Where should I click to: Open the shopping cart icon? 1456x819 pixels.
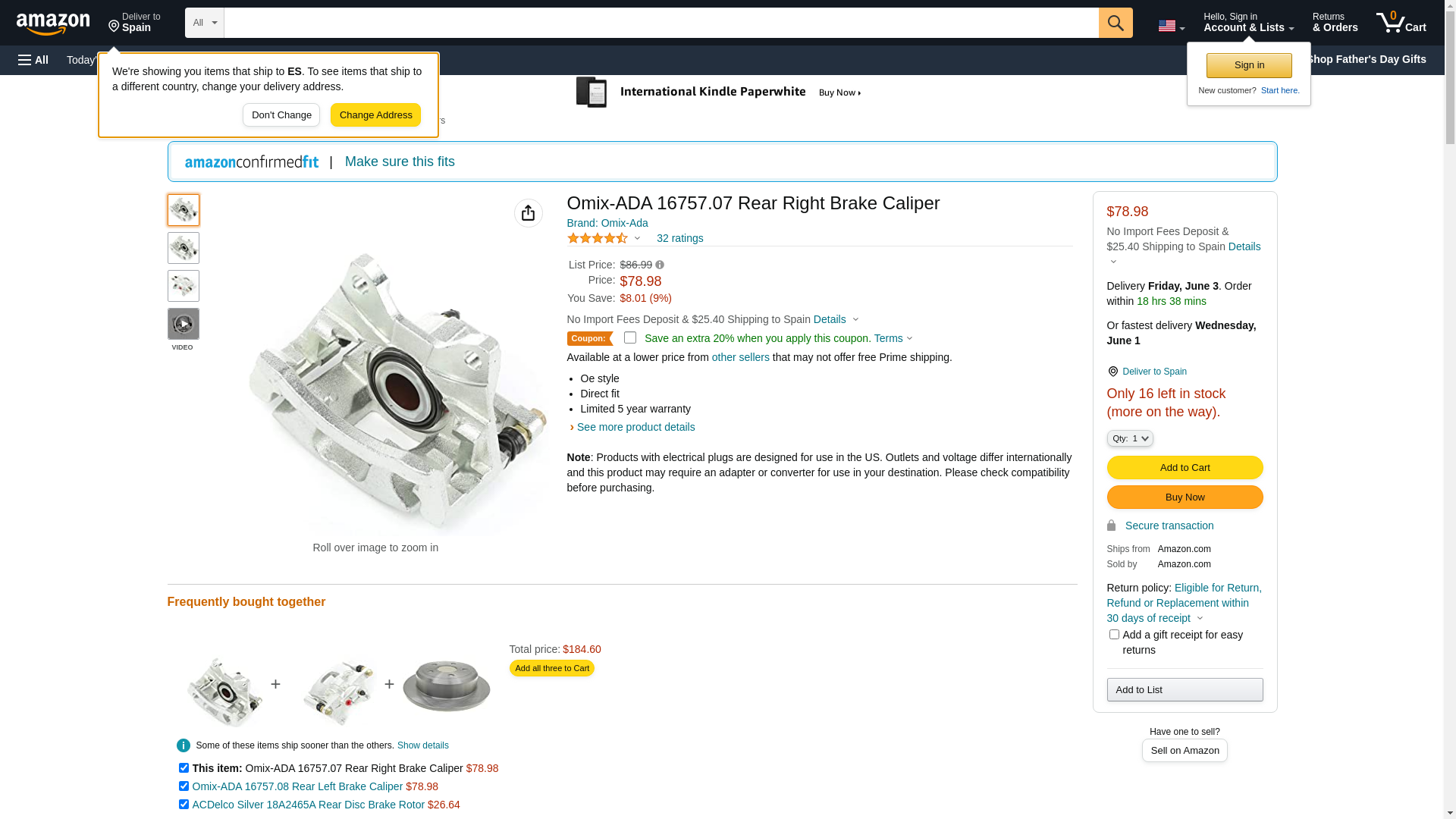[x=1401, y=23]
